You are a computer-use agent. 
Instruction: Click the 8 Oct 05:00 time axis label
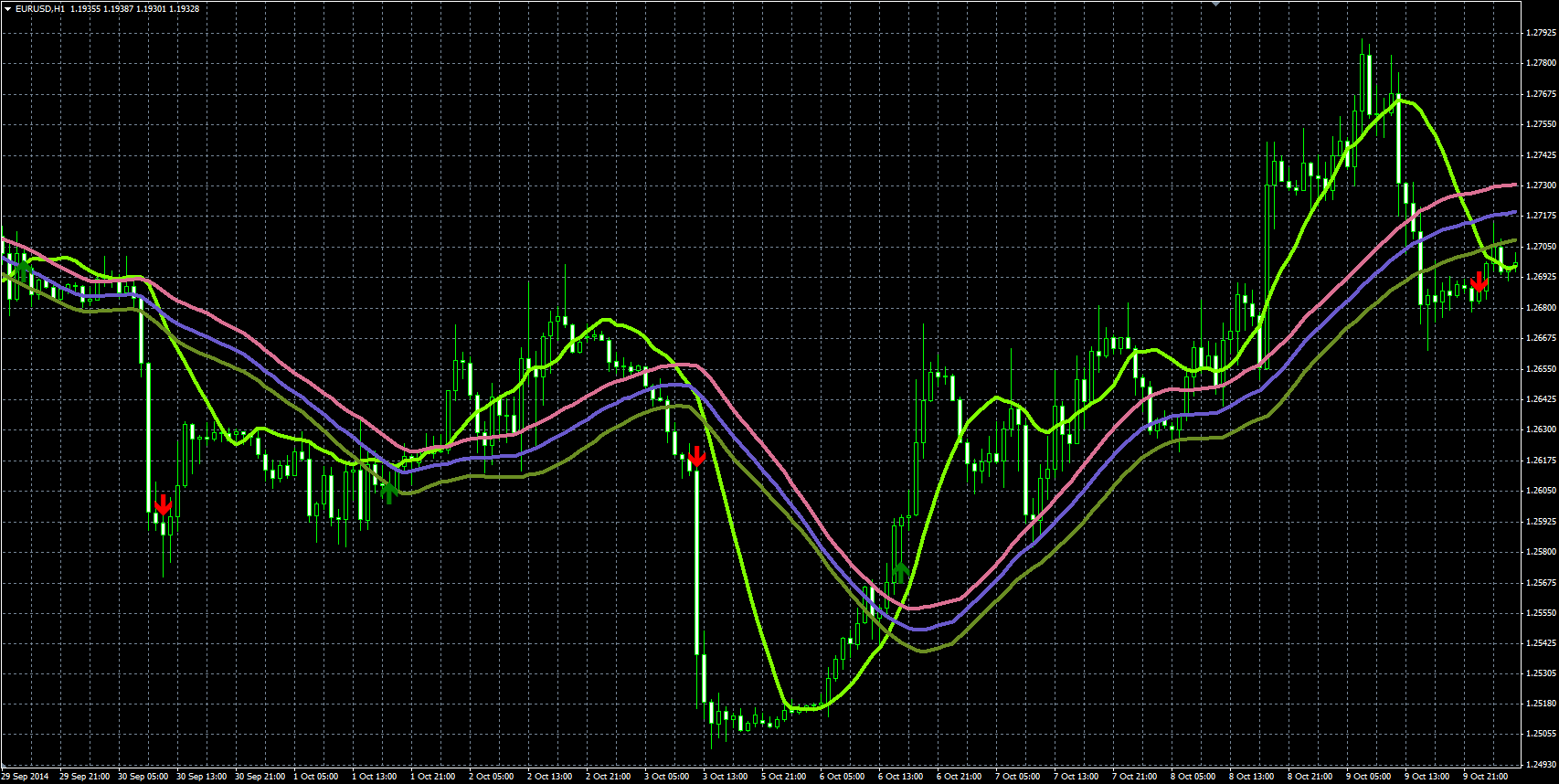point(1193,777)
